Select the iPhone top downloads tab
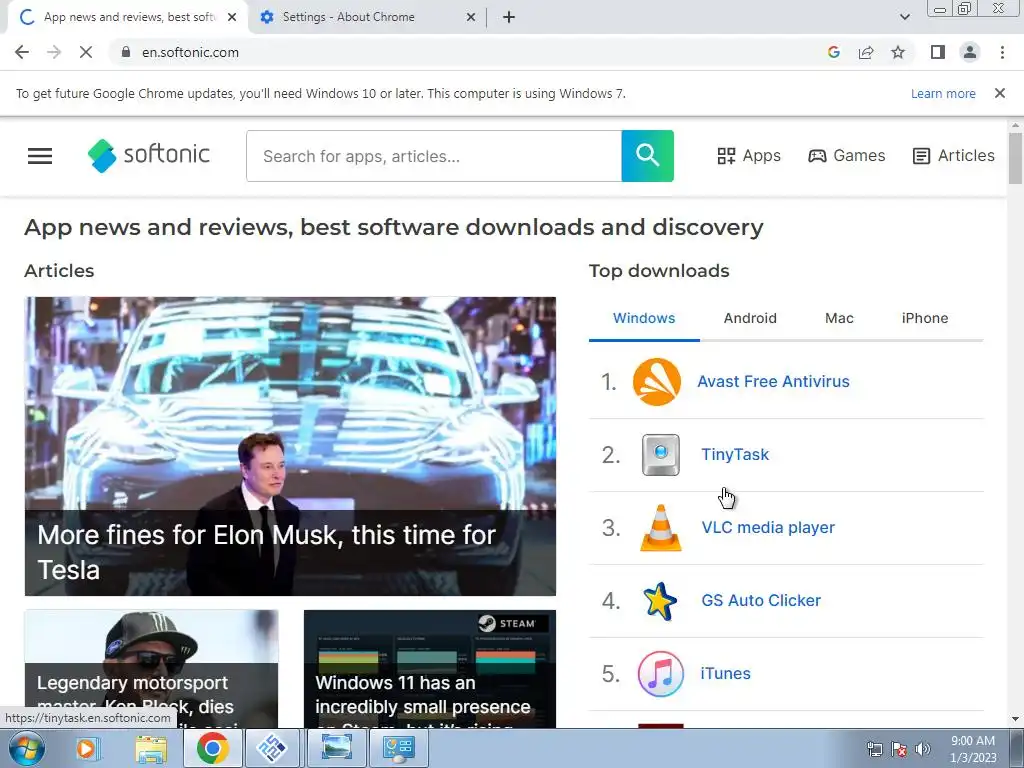1024x768 pixels. coord(925,318)
